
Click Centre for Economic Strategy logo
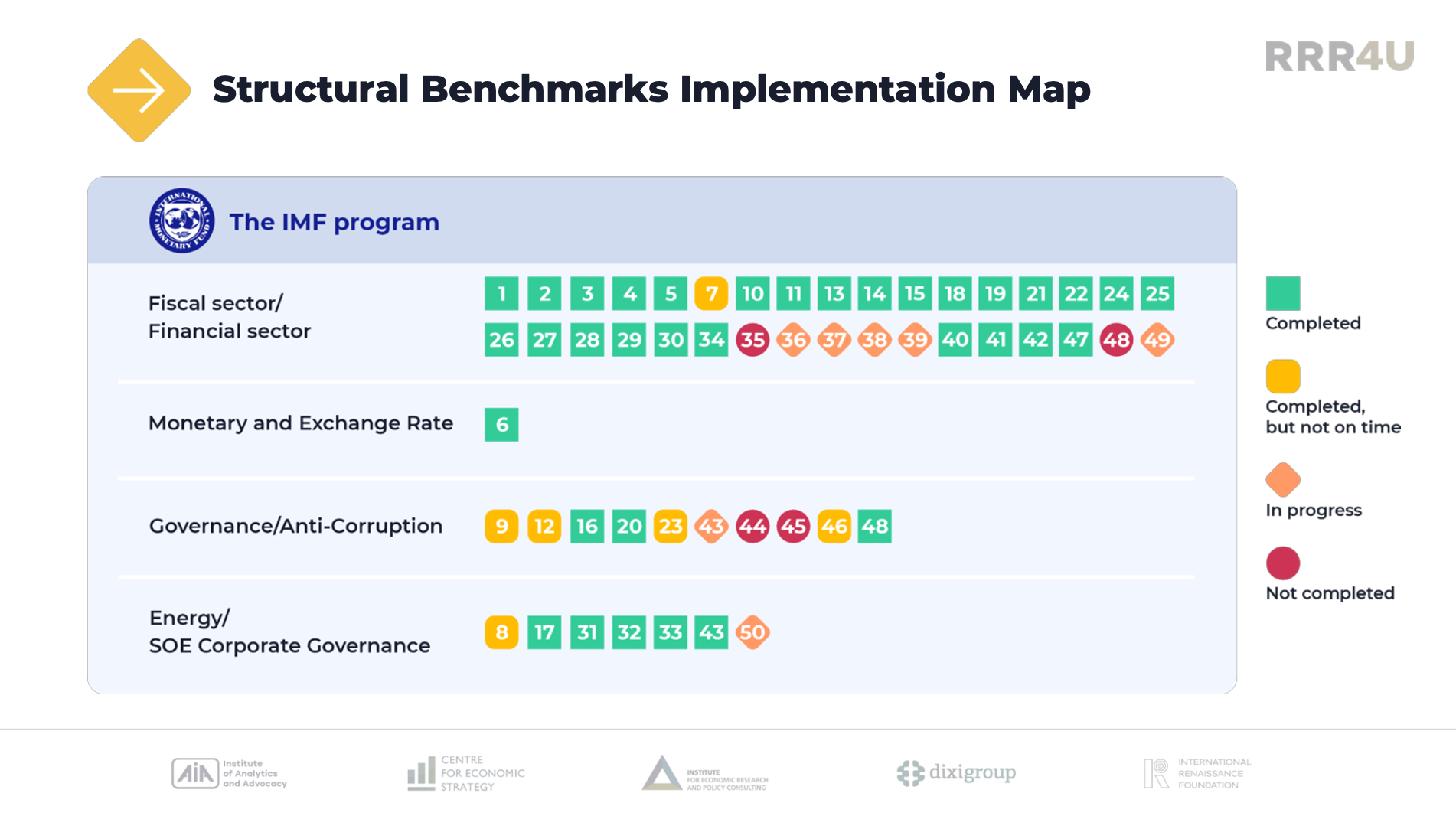[466, 773]
